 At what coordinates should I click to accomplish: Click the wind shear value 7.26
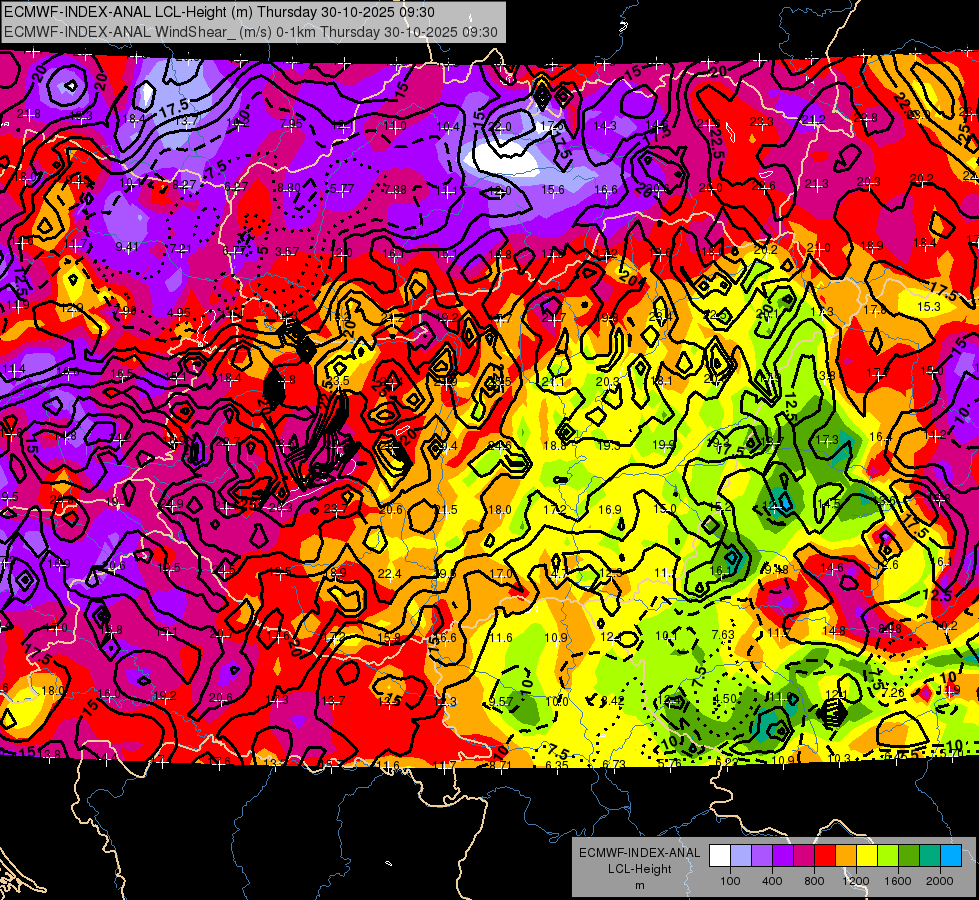[x=893, y=693]
